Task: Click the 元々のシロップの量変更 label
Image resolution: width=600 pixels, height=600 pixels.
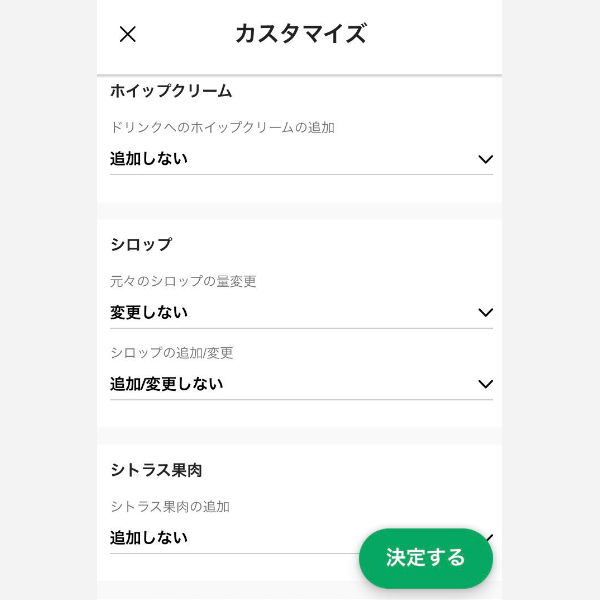Action: (x=183, y=281)
